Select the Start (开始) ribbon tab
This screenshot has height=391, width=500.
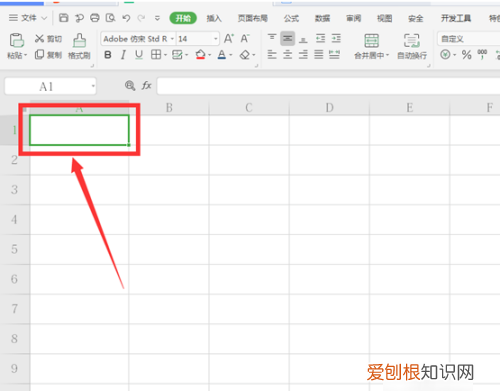(183, 18)
